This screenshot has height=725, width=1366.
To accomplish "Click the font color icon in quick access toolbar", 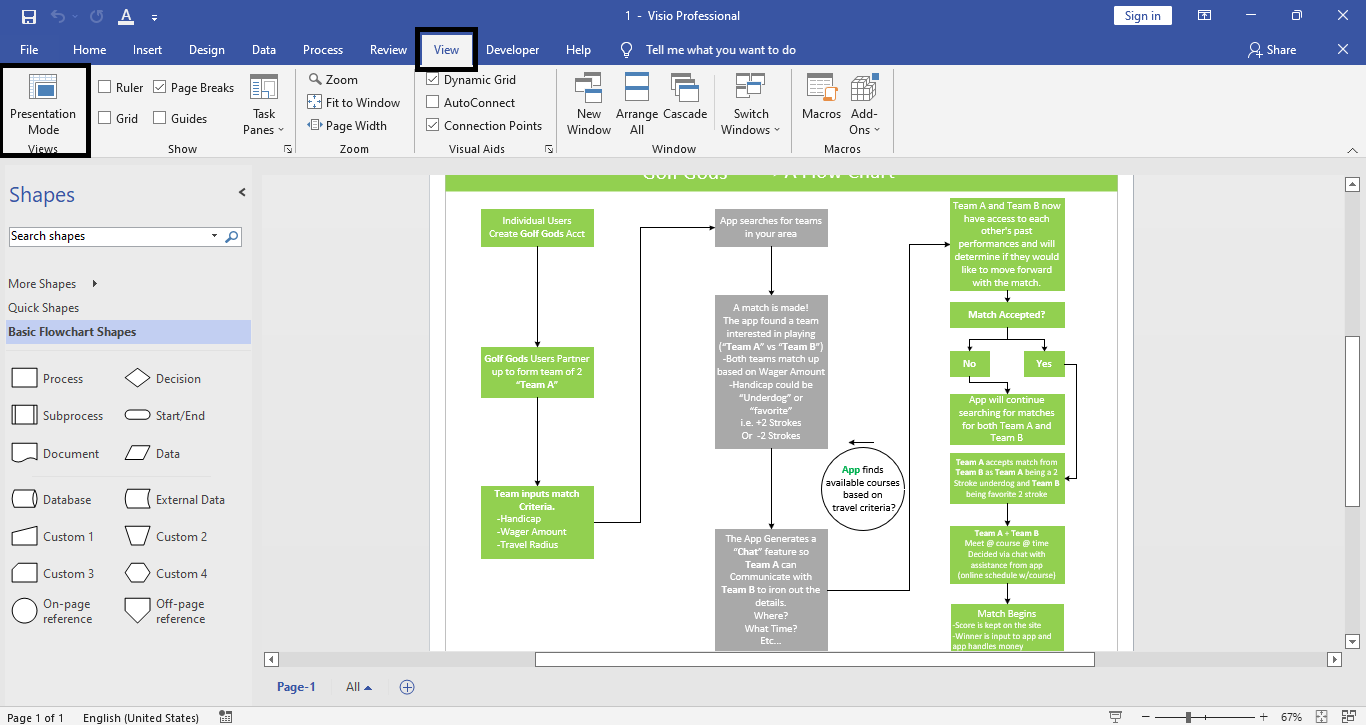I will pyautogui.click(x=125, y=16).
